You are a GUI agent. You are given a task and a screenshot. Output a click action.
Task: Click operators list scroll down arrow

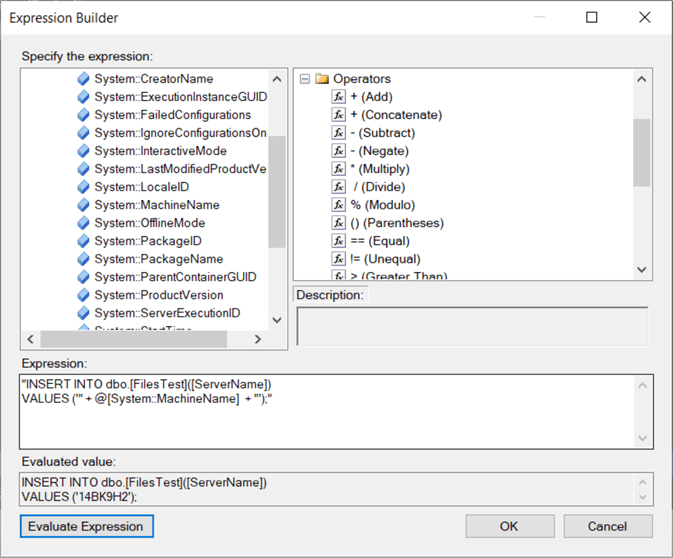pyautogui.click(x=642, y=270)
